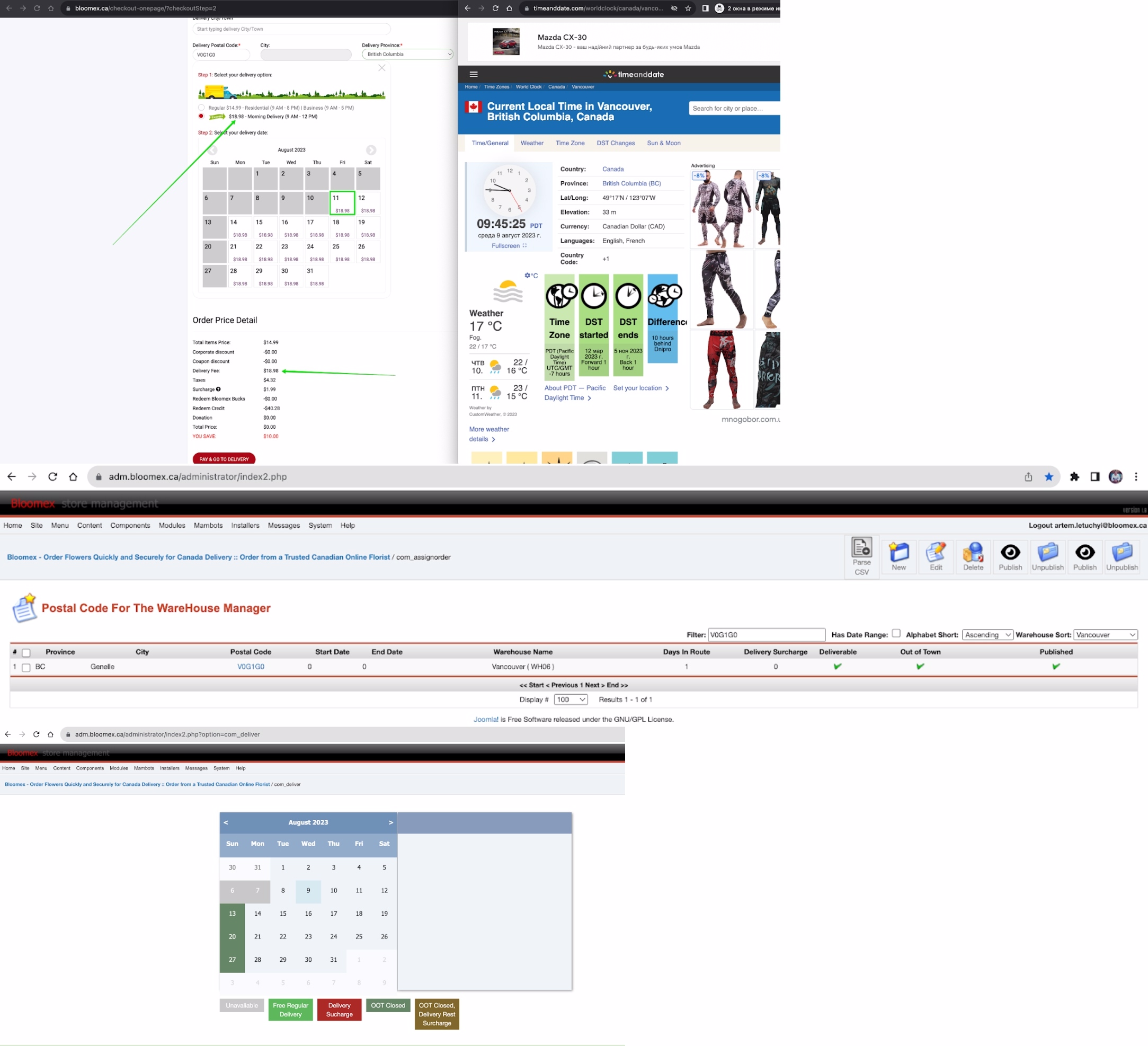Toggle Published check for V0G1G0 row
Viewport: 1148px width, 1046px height.
coord(1056,666)
